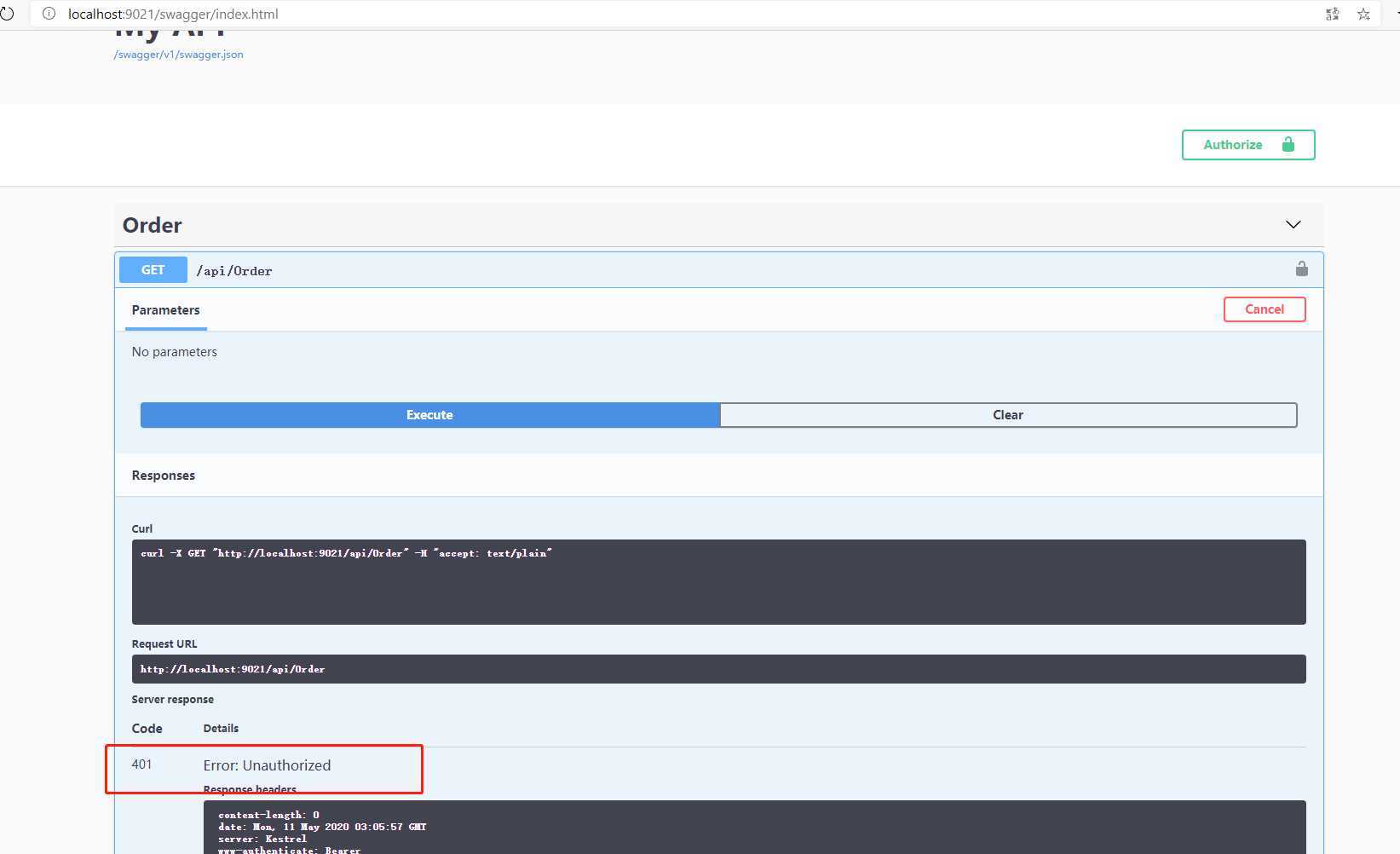The height and width of the screenshot is (854, 1400).
Task: Click the 'Curl' label
Action: tap(142, 529)
